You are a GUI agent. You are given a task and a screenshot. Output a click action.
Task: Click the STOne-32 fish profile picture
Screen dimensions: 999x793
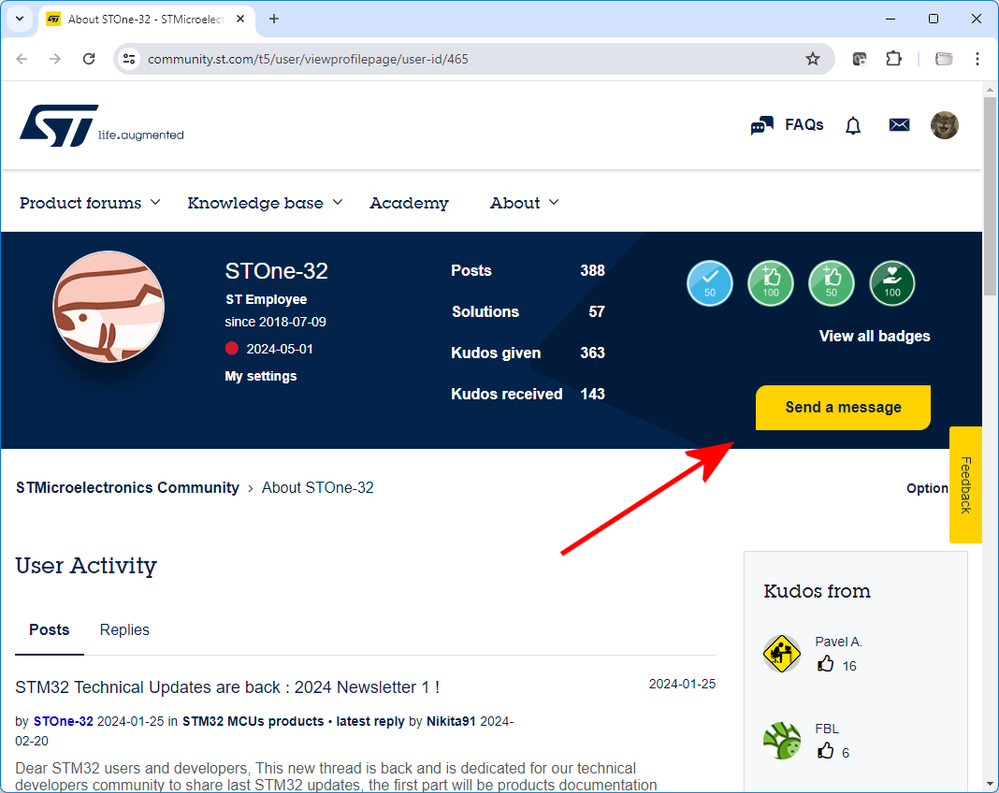pyautogui.click(x=108, y=306)
